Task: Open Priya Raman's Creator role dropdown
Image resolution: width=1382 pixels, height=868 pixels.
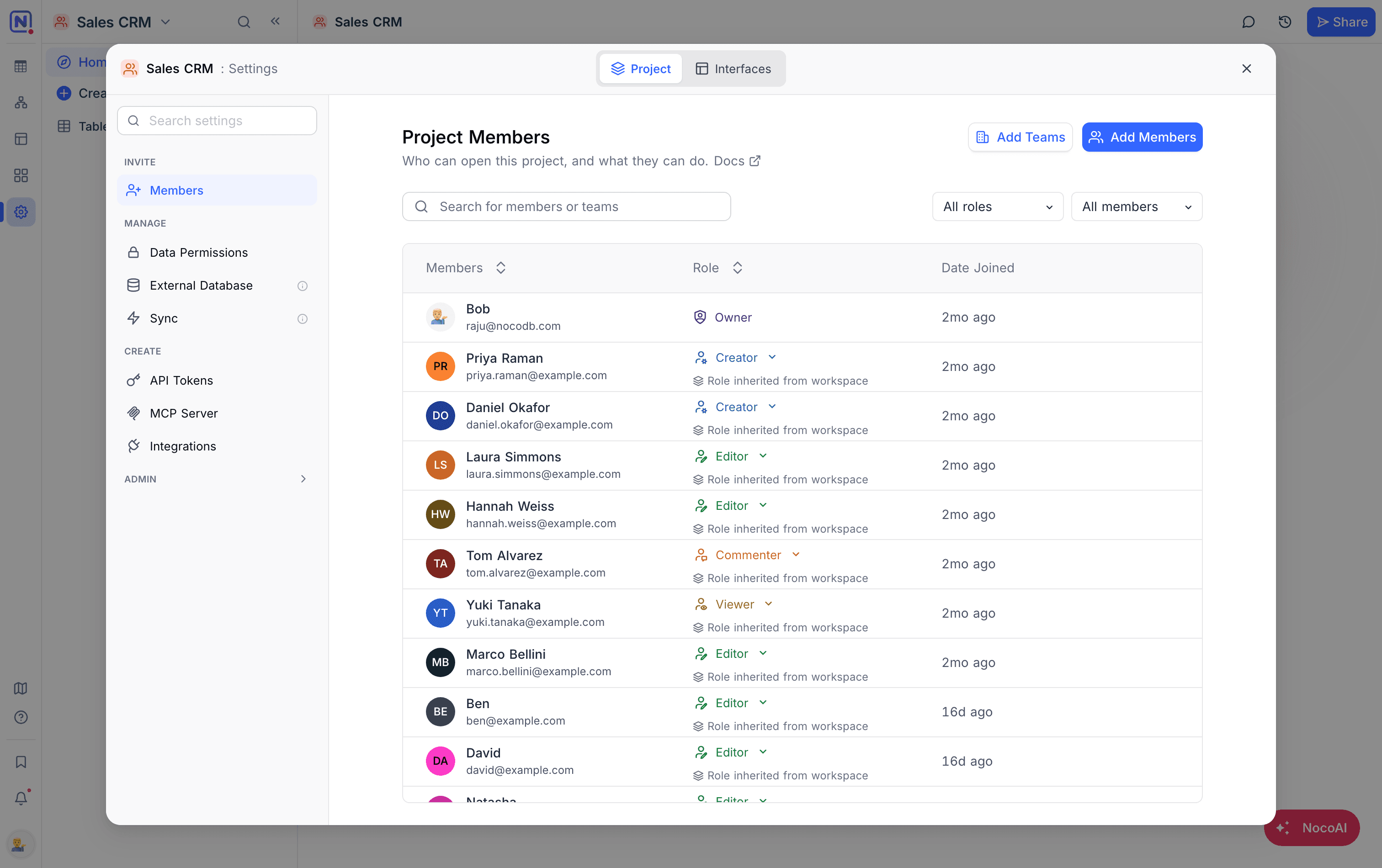Action: pyautogui.click(x=735, y=357)
